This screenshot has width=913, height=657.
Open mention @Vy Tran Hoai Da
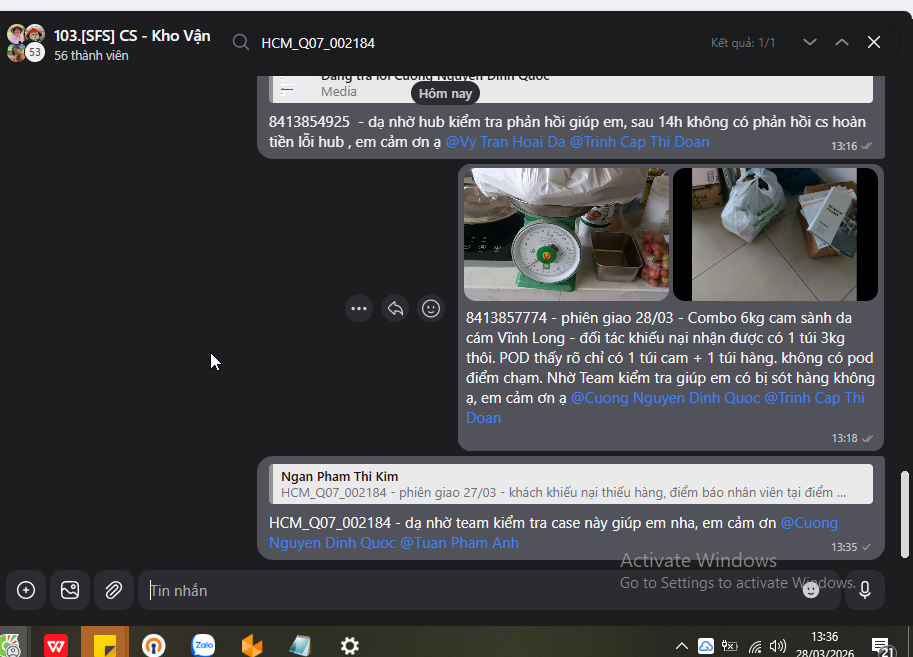505,142
